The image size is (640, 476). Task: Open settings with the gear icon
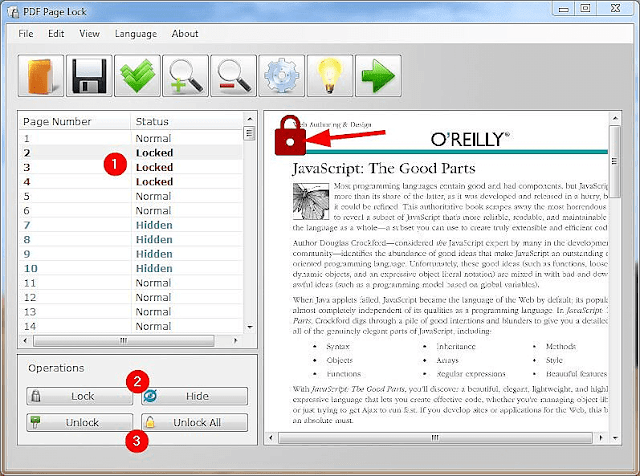coord(282,76)
